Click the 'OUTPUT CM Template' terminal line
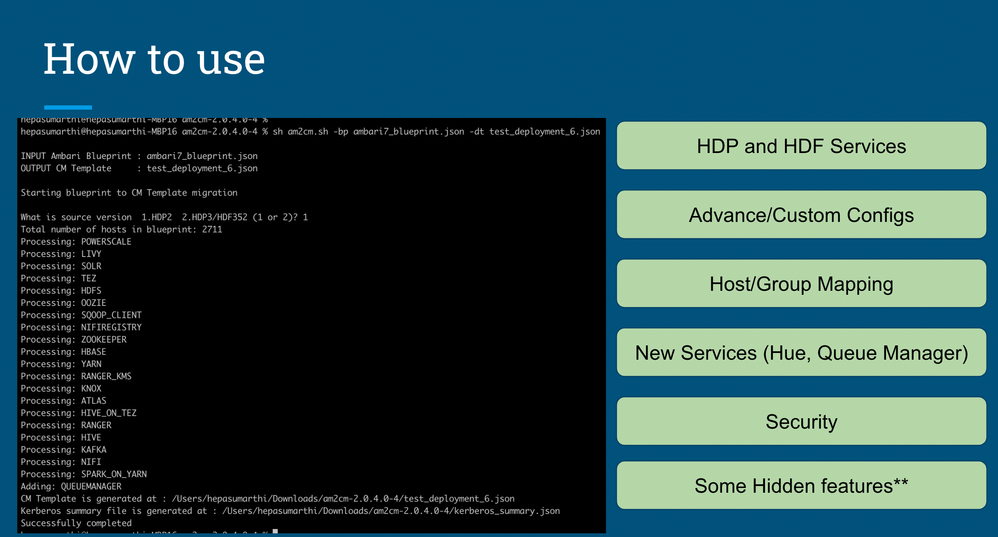This screenshot has height=537, width=998. [139, 168]
